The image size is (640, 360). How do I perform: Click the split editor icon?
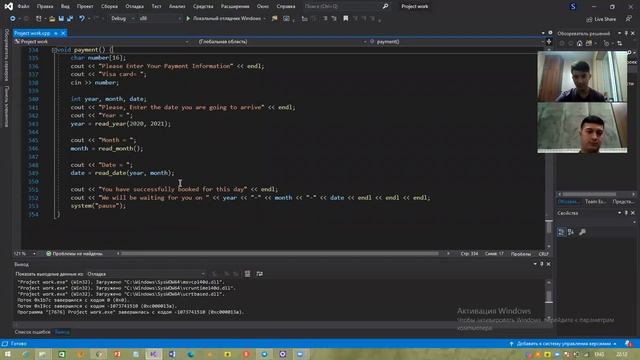[x=549, y=42]
